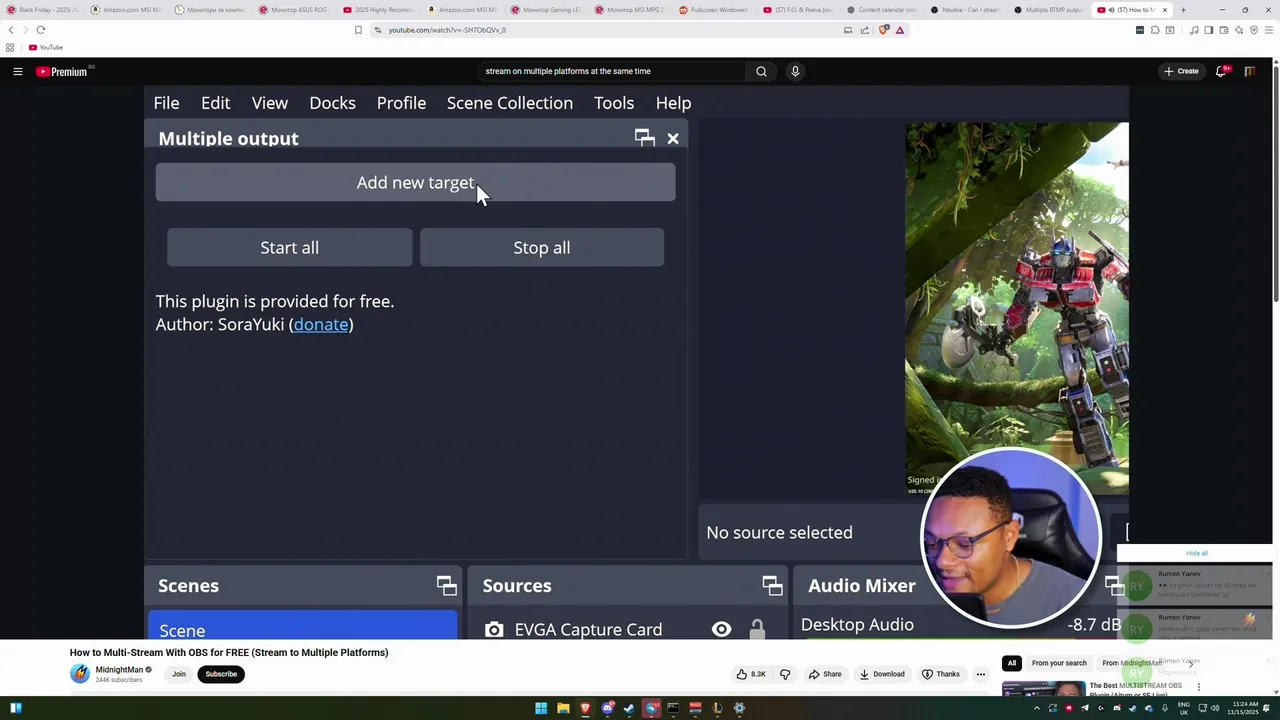Open the YouTube bookmark in bookmarks bar

(46, 47)
